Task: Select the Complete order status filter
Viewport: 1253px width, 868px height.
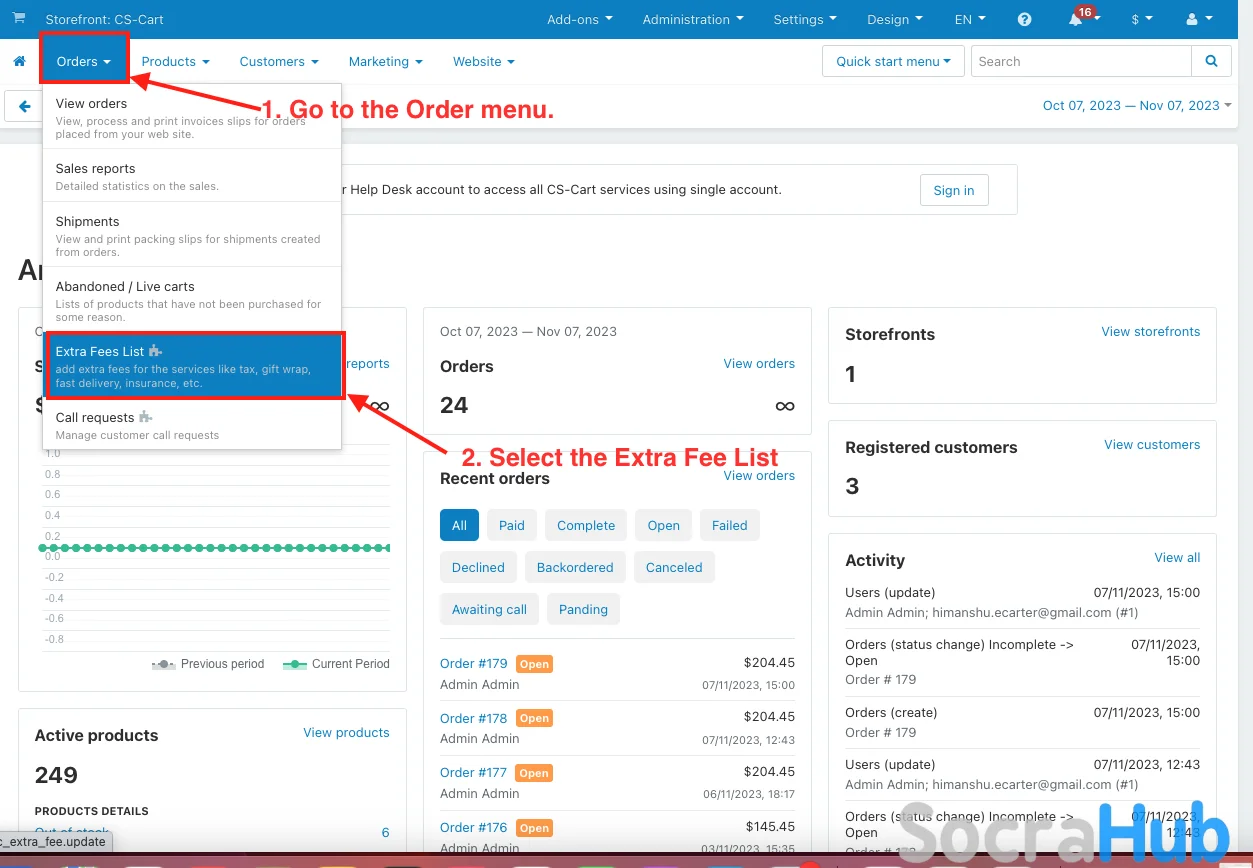Action: pyautogui.click(x=586, y=525)
